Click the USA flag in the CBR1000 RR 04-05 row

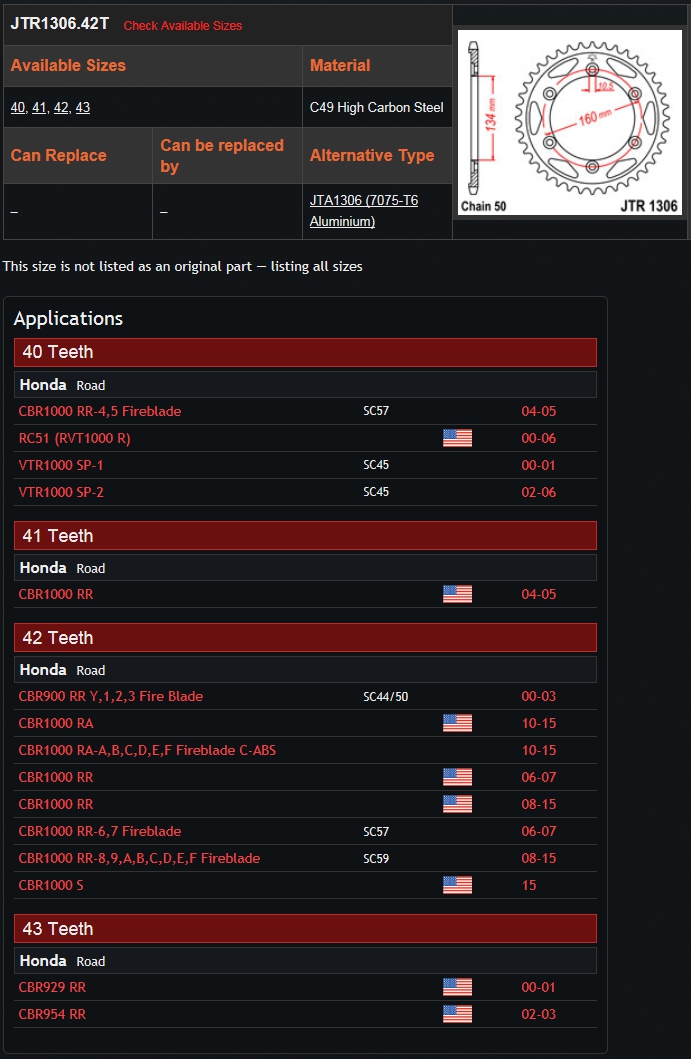[457, 594]
